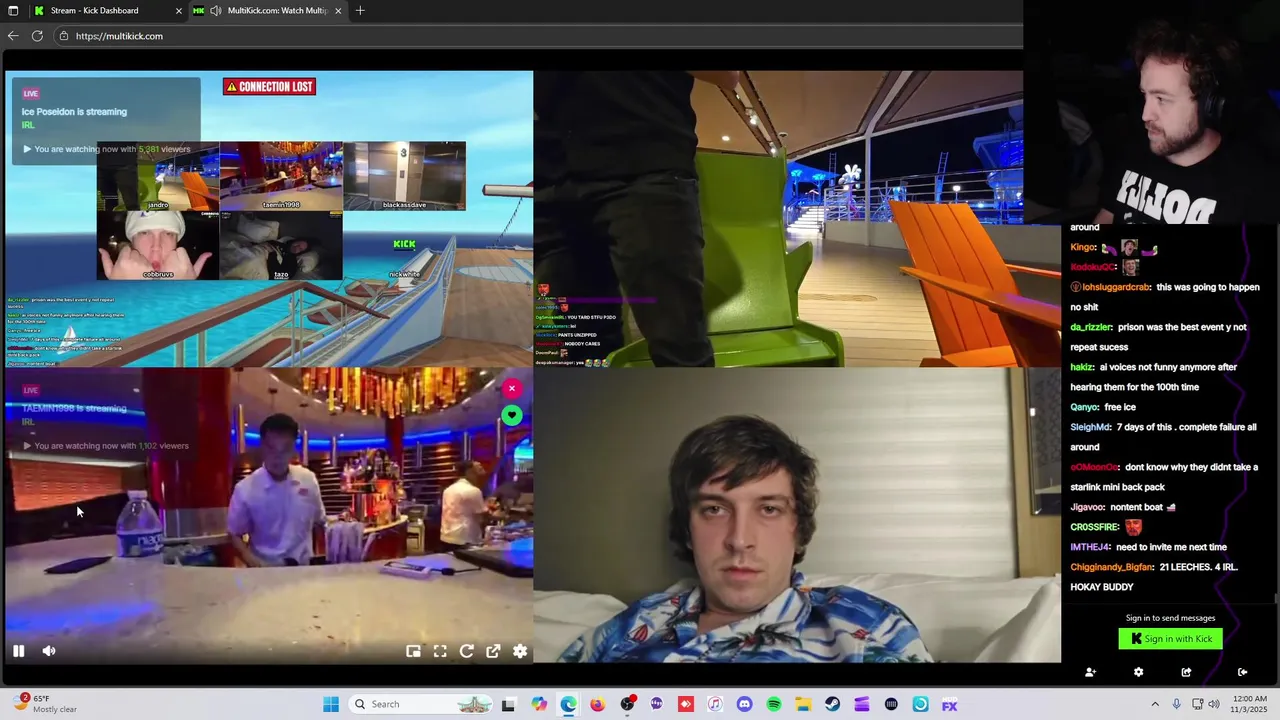Click chat username Qanyo

click(x=1085, y=407)
